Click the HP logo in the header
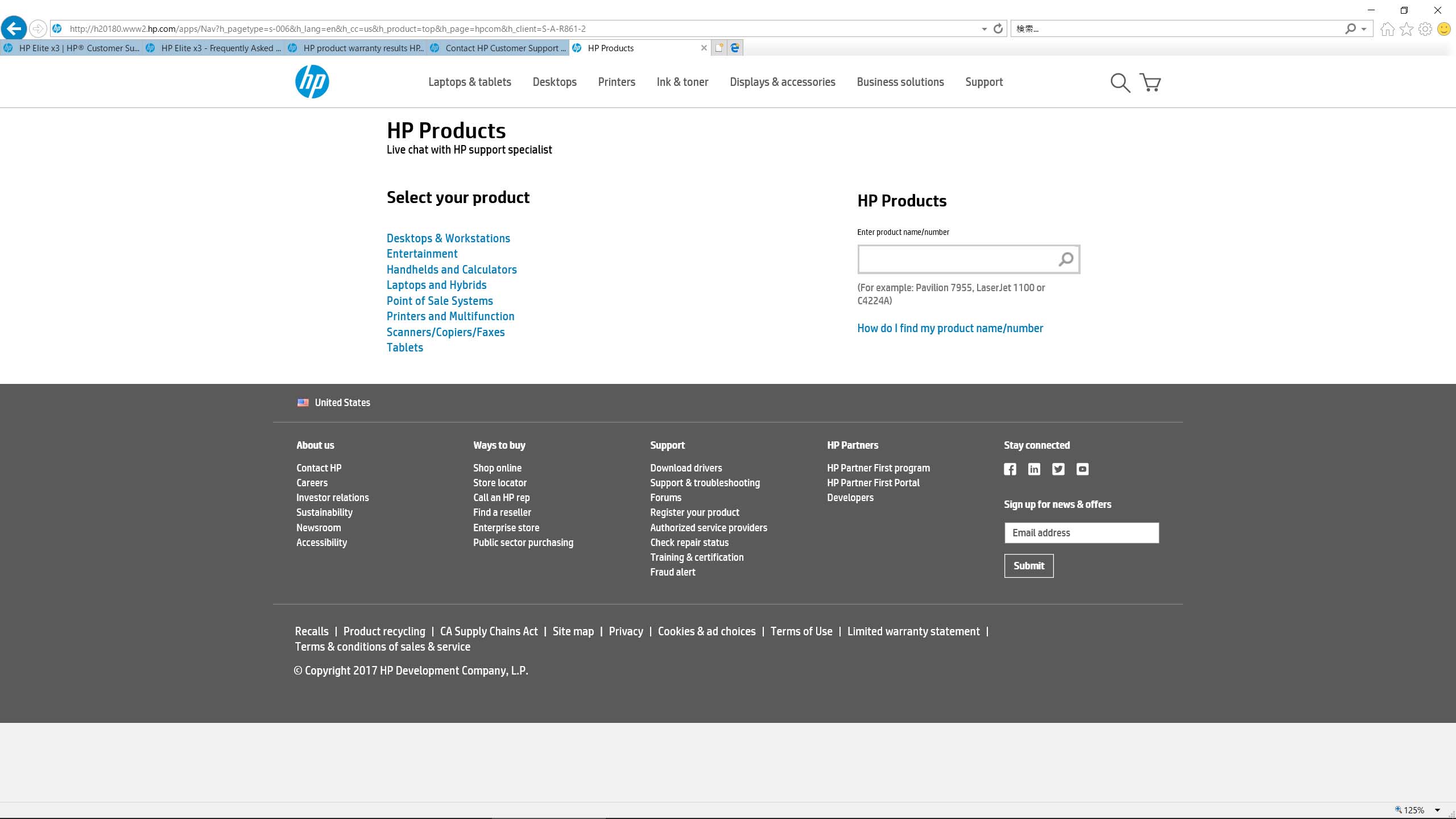 coord(312,81)
